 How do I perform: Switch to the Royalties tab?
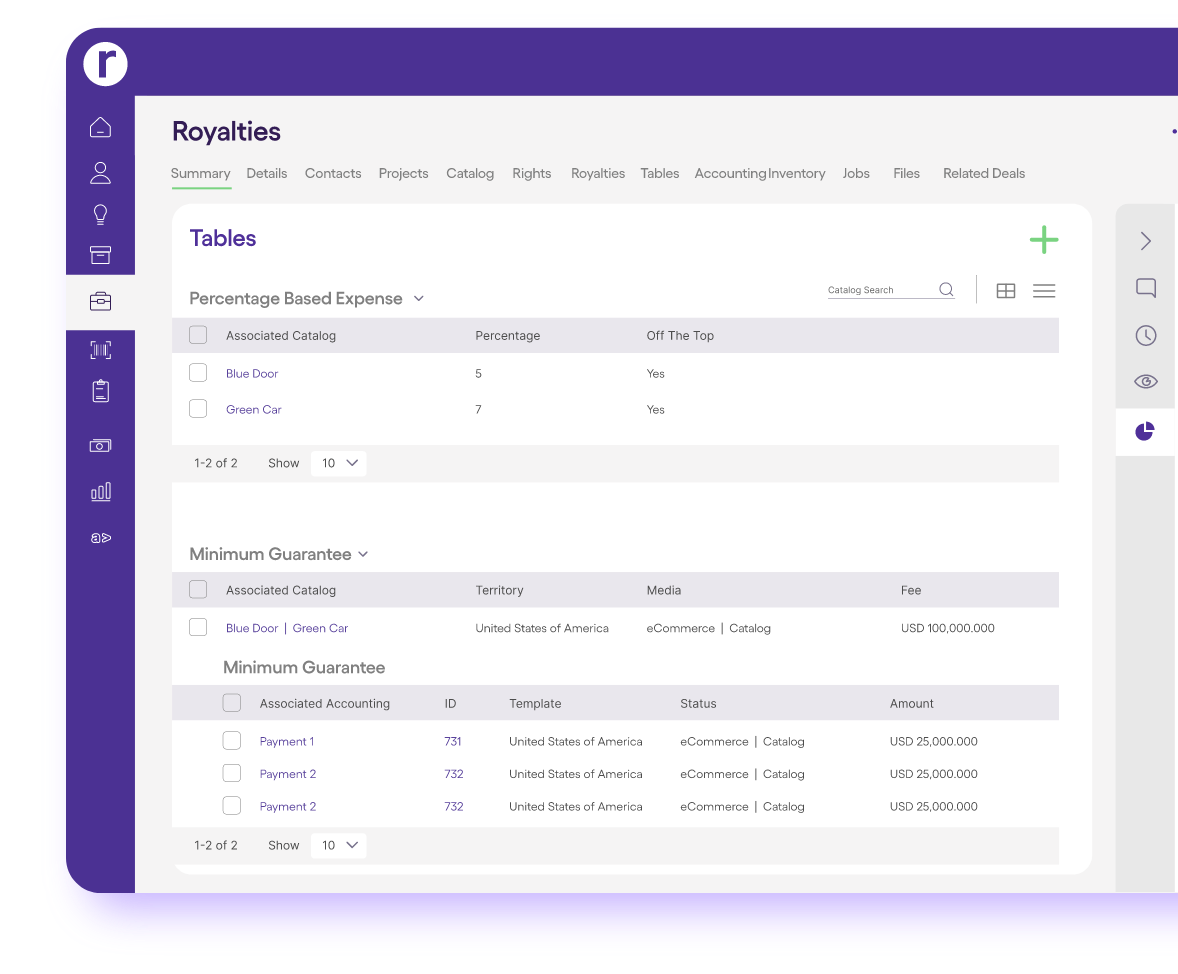(598, 174)
